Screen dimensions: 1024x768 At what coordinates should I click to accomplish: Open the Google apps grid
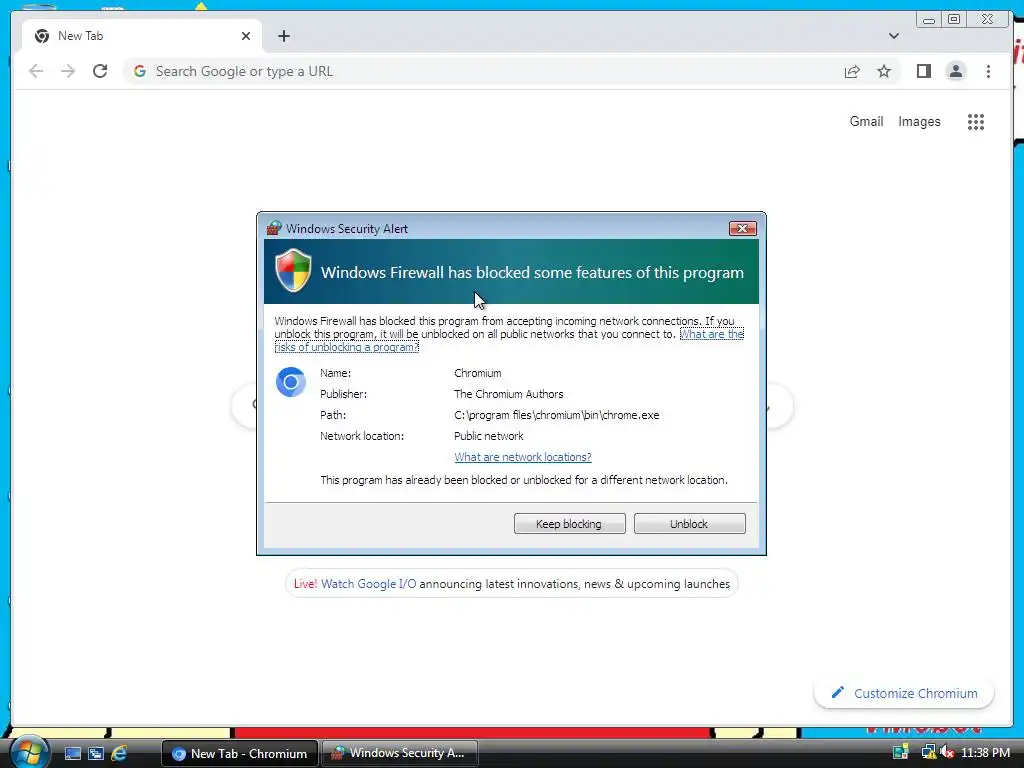(976, 121)
